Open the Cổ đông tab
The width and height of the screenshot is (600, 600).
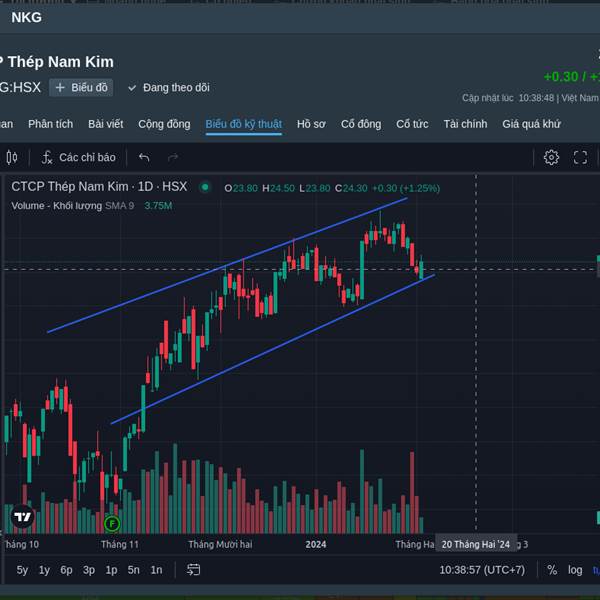point(361,124)
